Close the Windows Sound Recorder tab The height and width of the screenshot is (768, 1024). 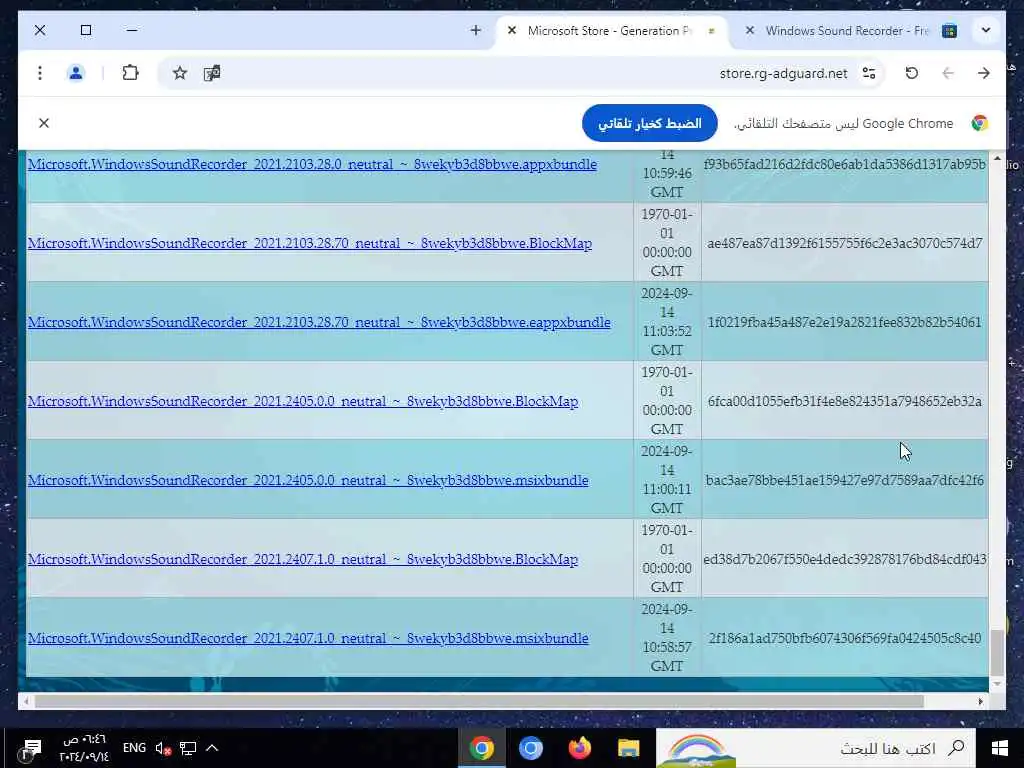point(750,30)
